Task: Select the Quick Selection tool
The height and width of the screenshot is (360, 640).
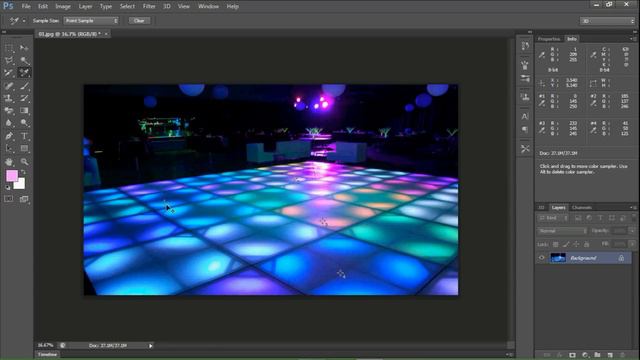Action: [24, 60]
